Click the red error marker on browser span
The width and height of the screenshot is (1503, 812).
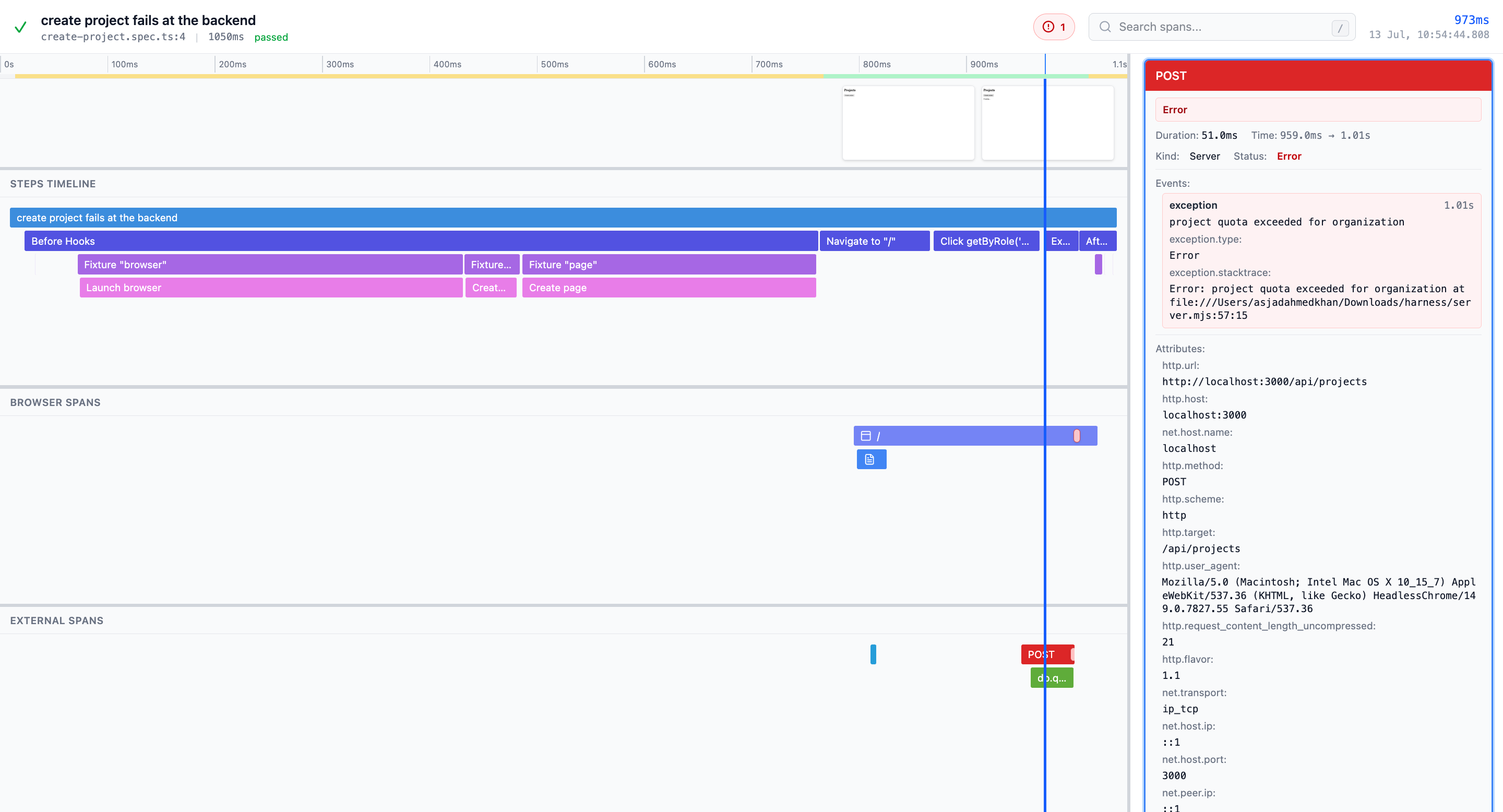click(1077, 436)
